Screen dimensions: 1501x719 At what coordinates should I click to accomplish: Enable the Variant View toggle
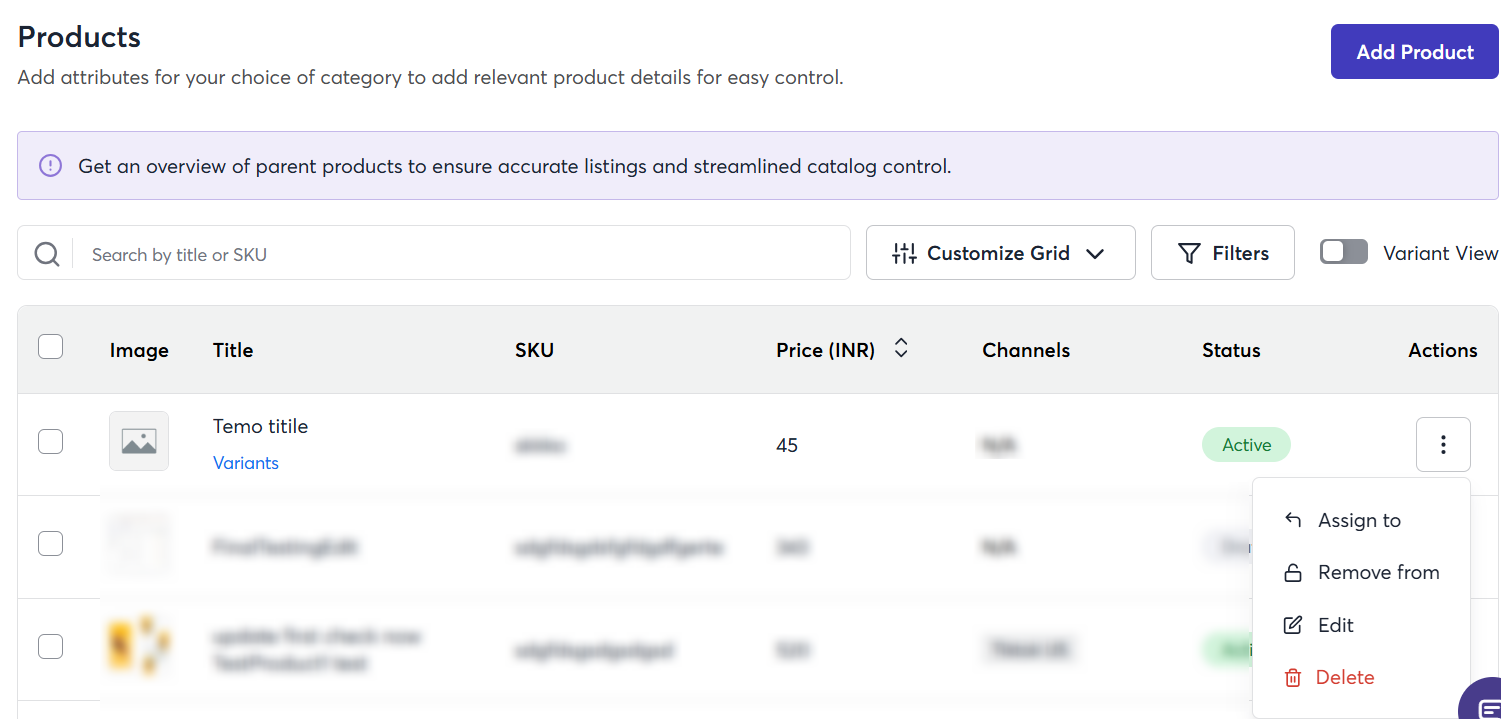[x=1343, y=252]
